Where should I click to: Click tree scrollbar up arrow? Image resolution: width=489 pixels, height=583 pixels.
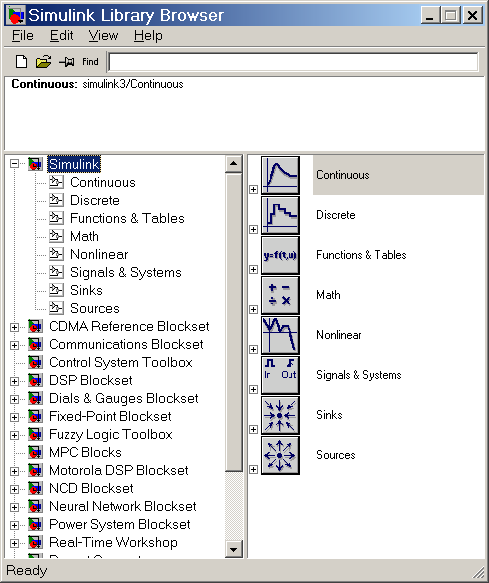click(x=234, y=164)
